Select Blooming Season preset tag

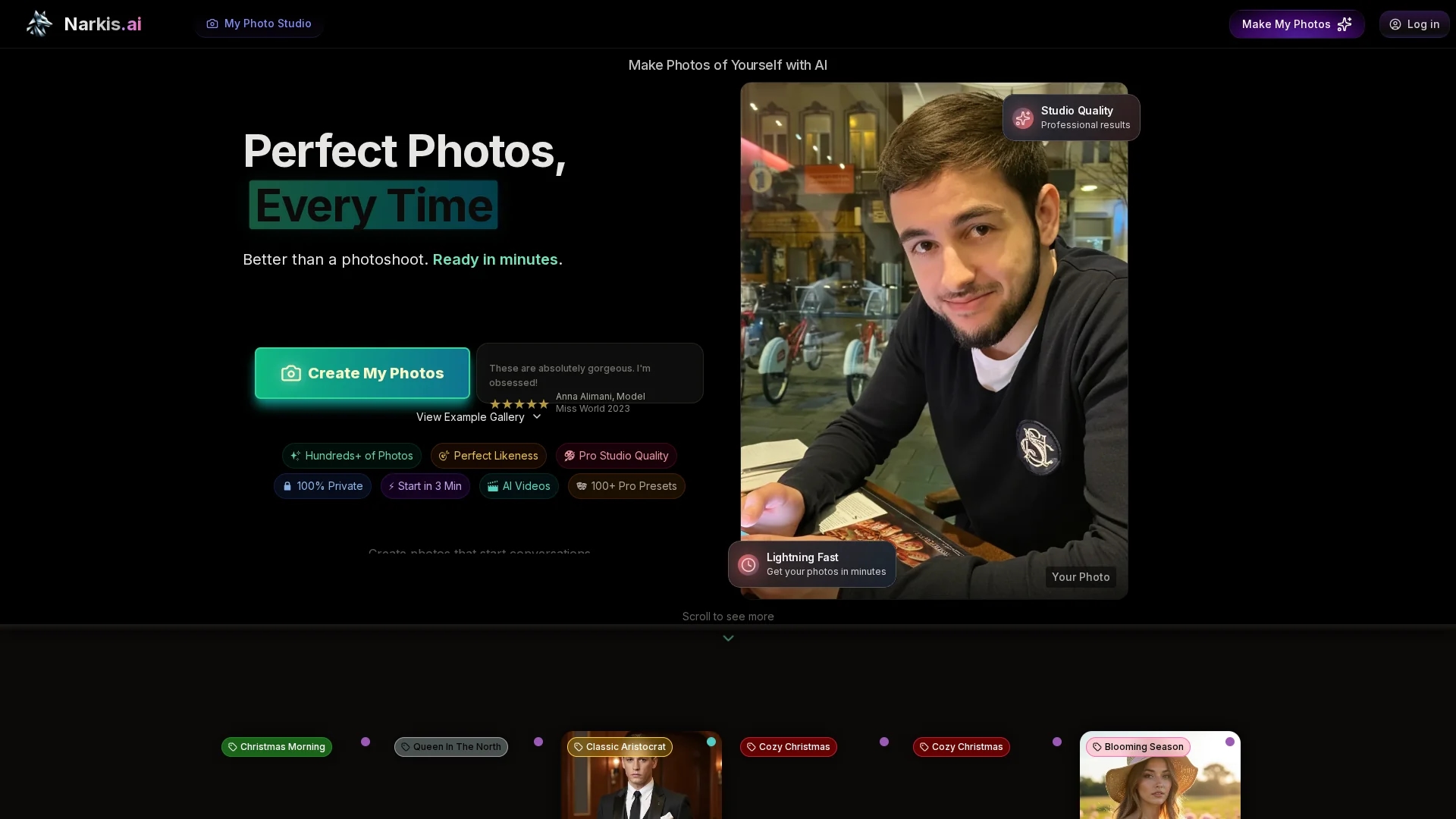point(1138,747)
